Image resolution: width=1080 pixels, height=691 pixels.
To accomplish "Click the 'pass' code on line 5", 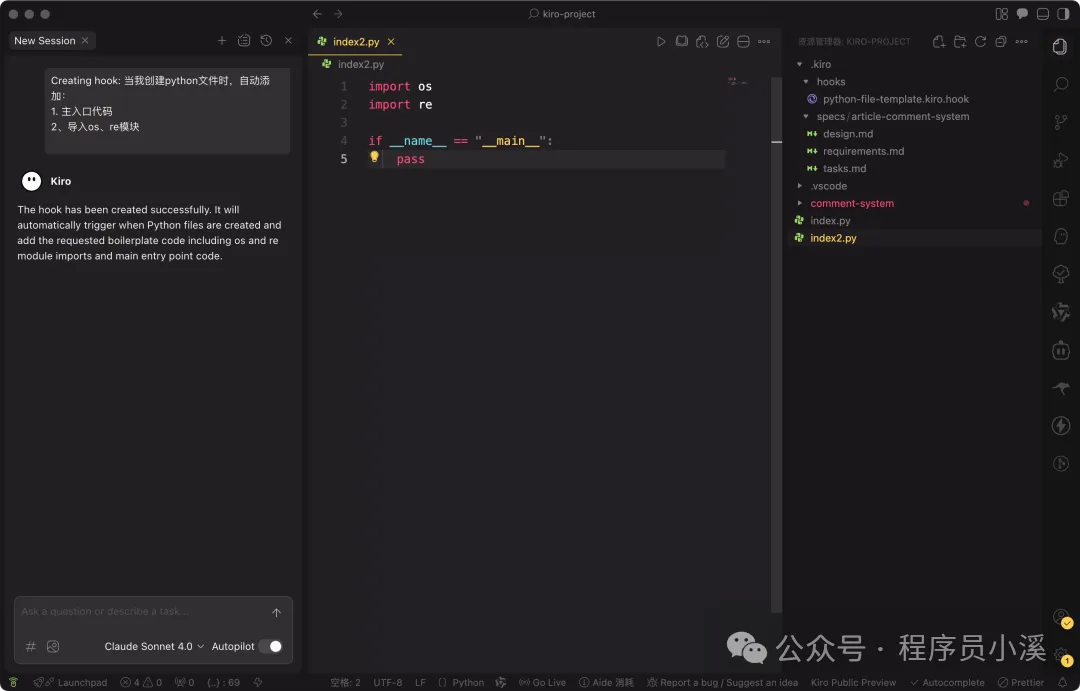I will click(411, 159).
